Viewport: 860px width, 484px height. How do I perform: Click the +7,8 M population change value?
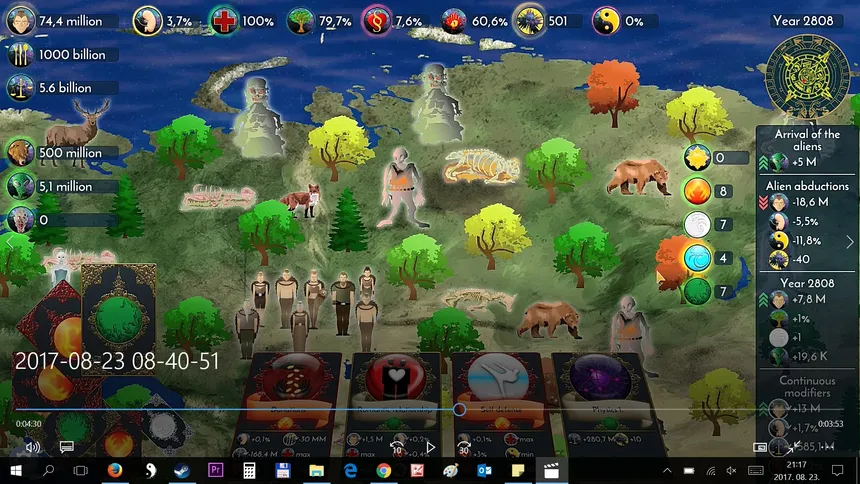coord(808,299)
